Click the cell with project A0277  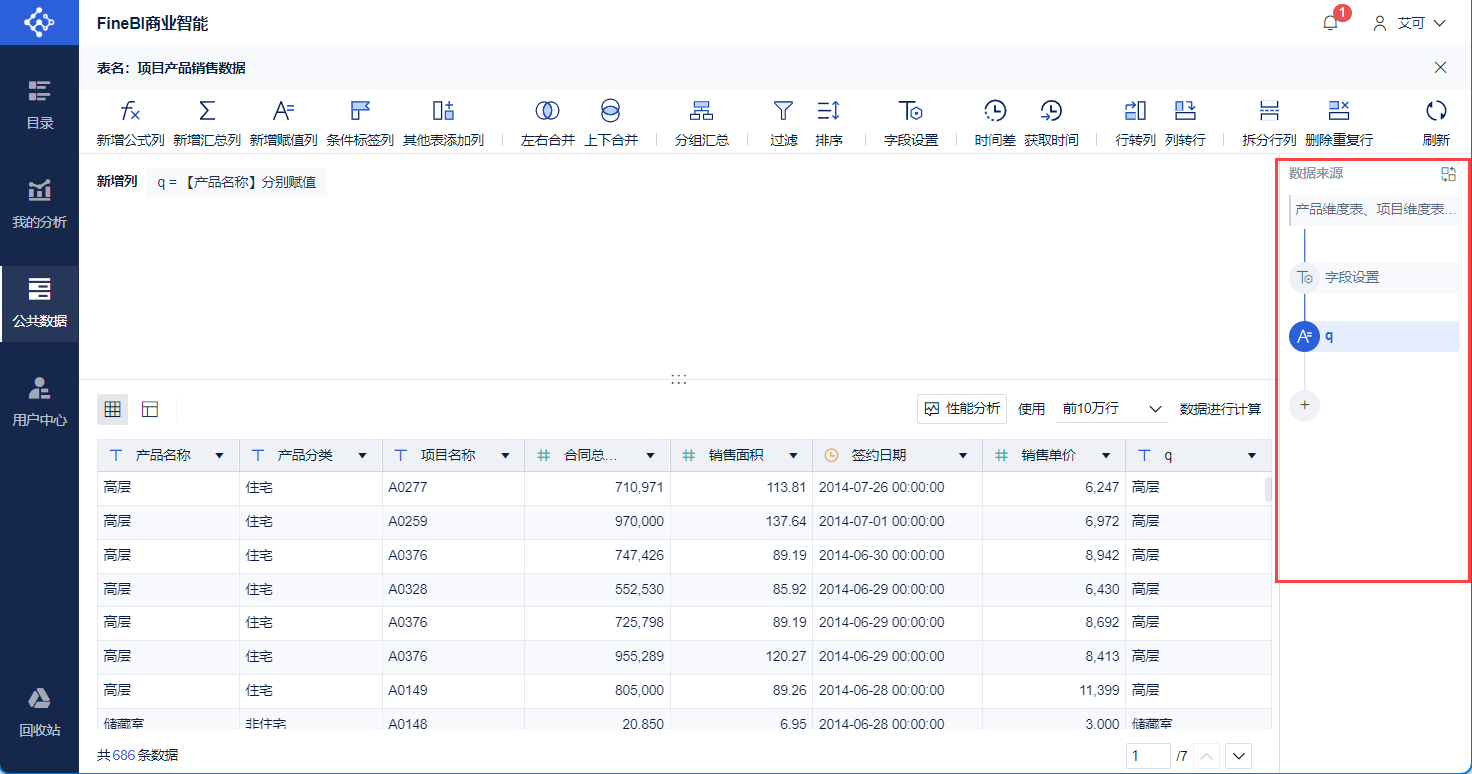[453, 487]
